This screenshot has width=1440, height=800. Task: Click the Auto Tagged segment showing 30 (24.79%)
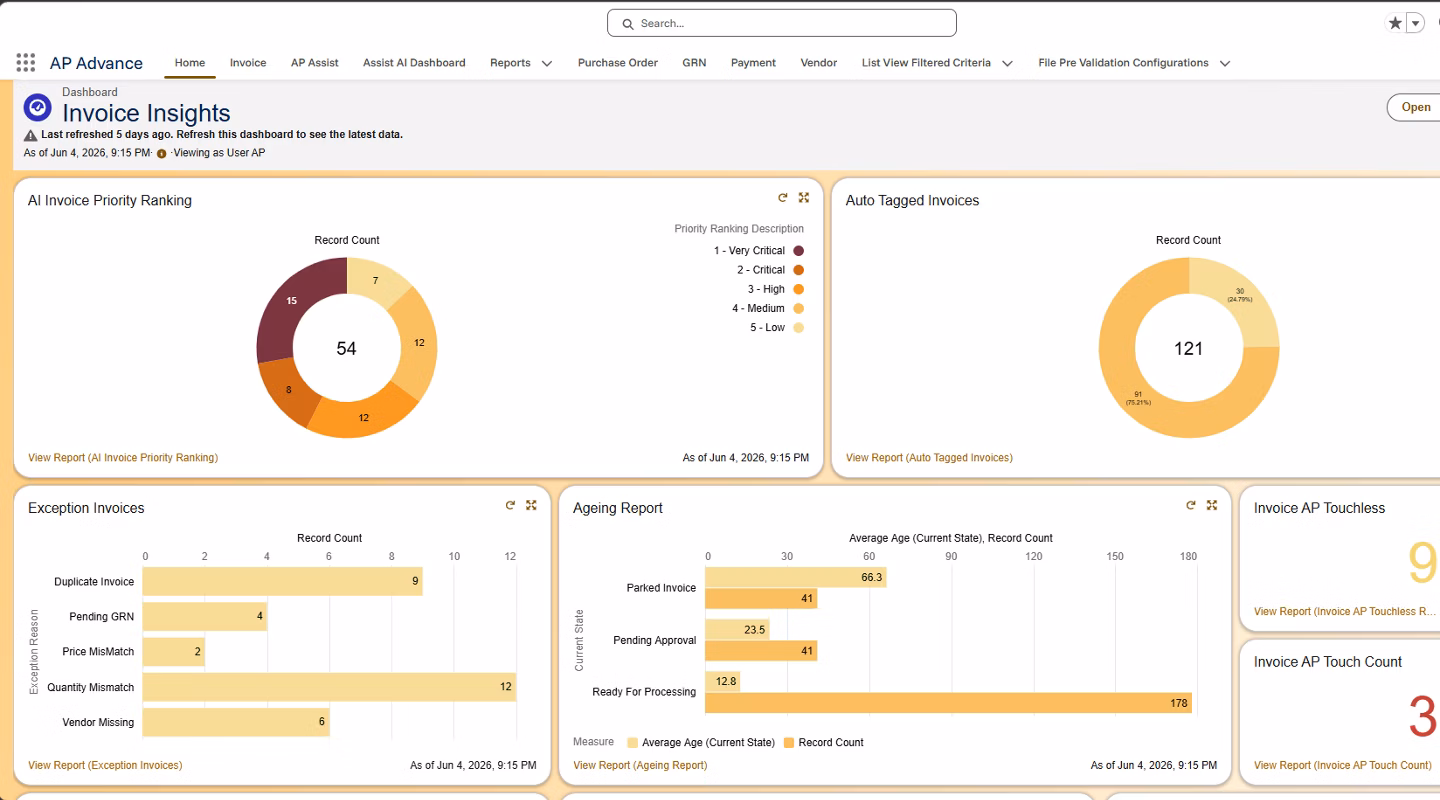[1240, 297]
